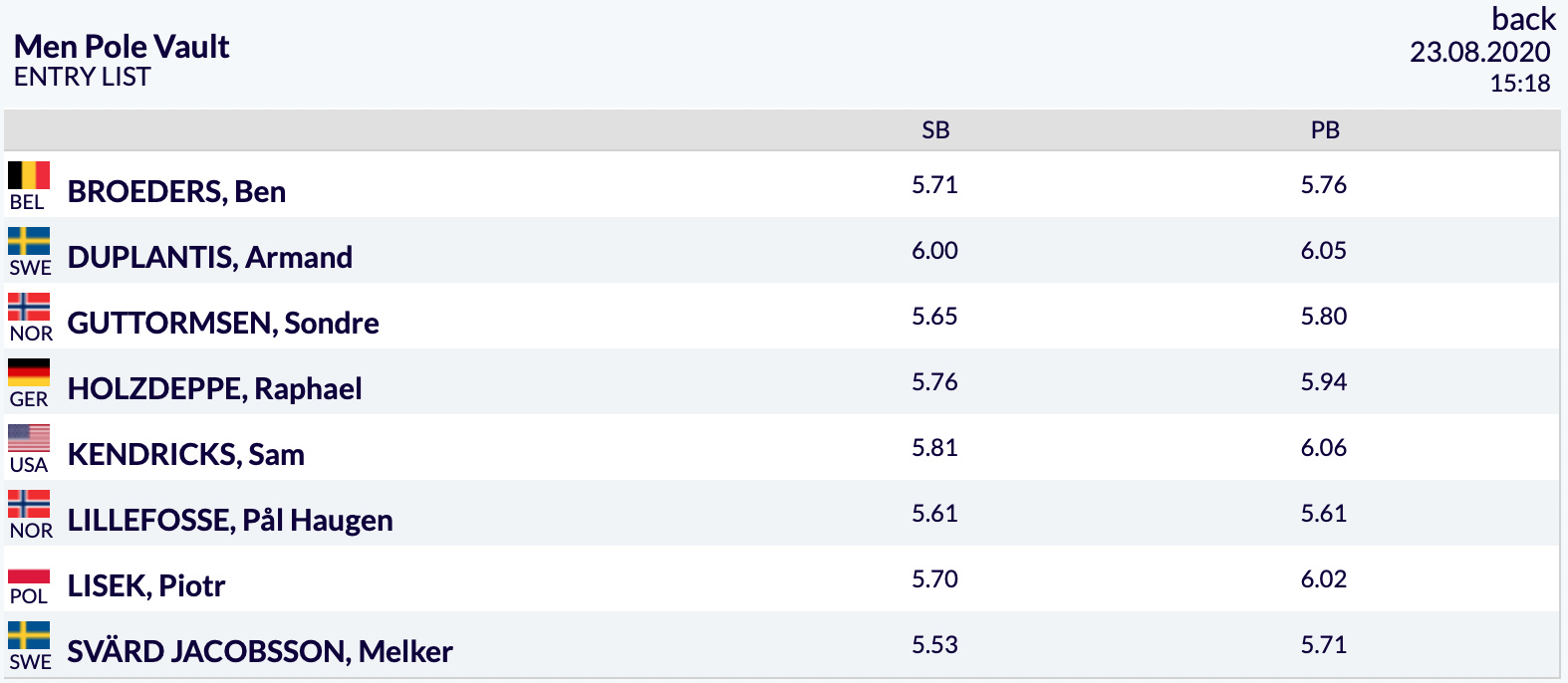
Task: Select GUTTORMSEN, Sondre entry
Action: tap(223, 323)
